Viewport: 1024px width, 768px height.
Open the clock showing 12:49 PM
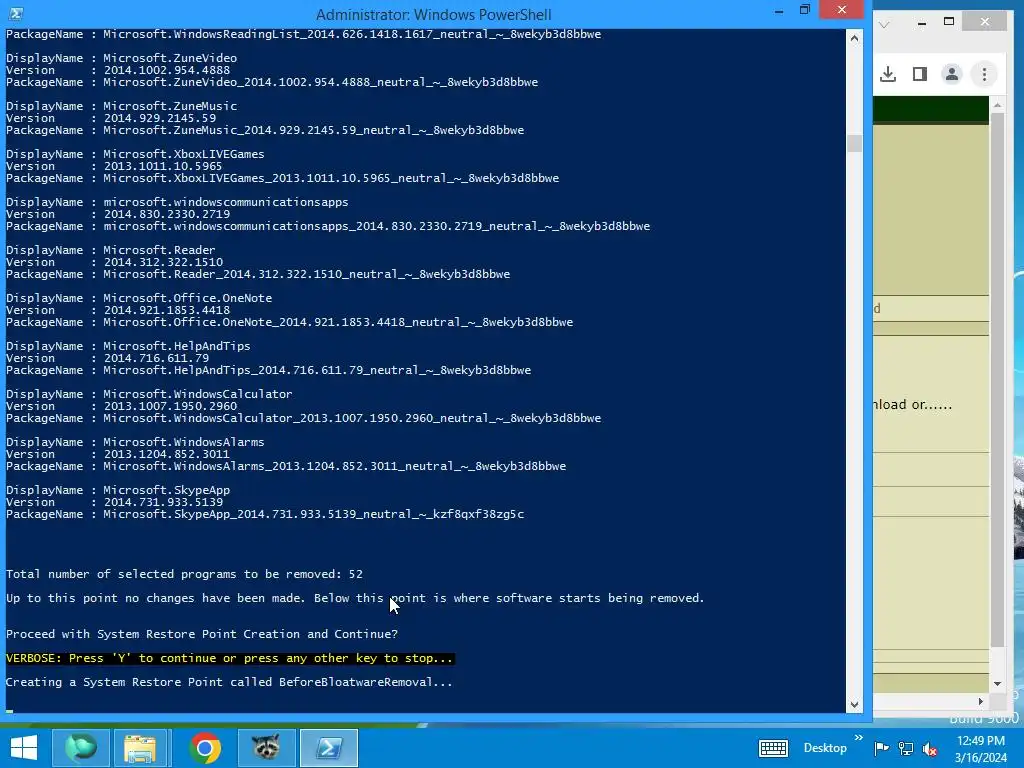tap(981, 741)
